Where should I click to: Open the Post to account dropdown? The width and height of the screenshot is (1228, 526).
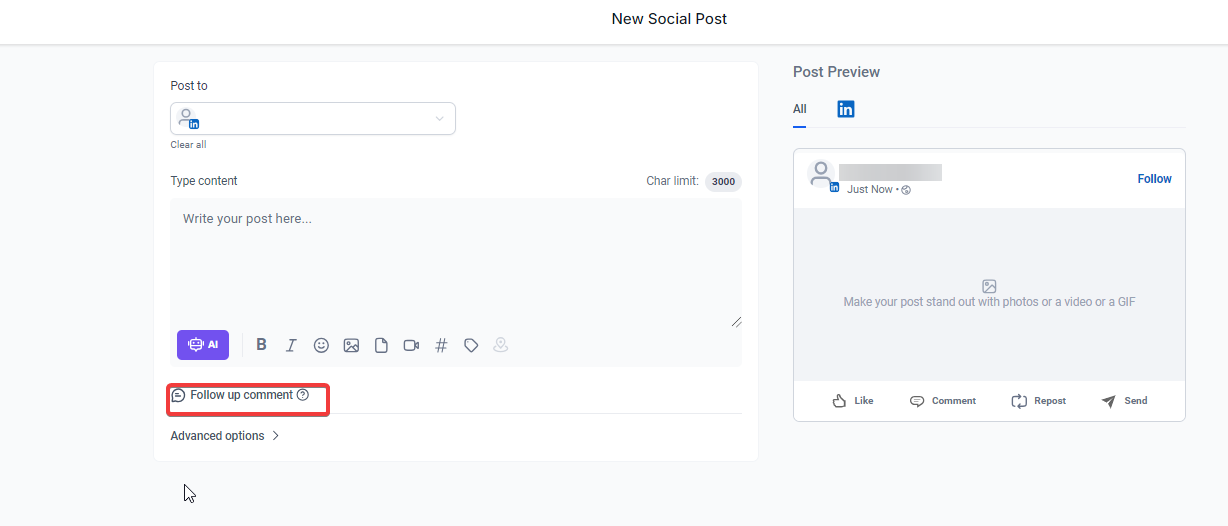312,118
